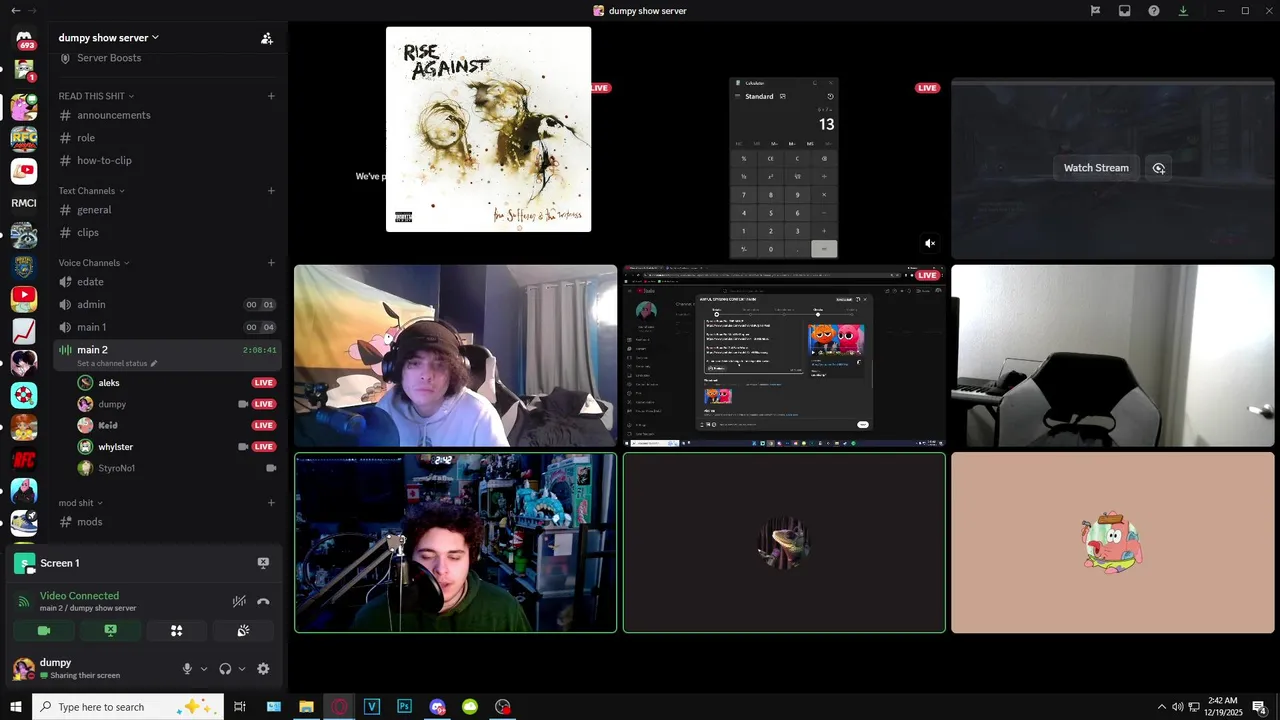Open Windows Task View button
1280x720 pixels.
click(x=240, y=707)
